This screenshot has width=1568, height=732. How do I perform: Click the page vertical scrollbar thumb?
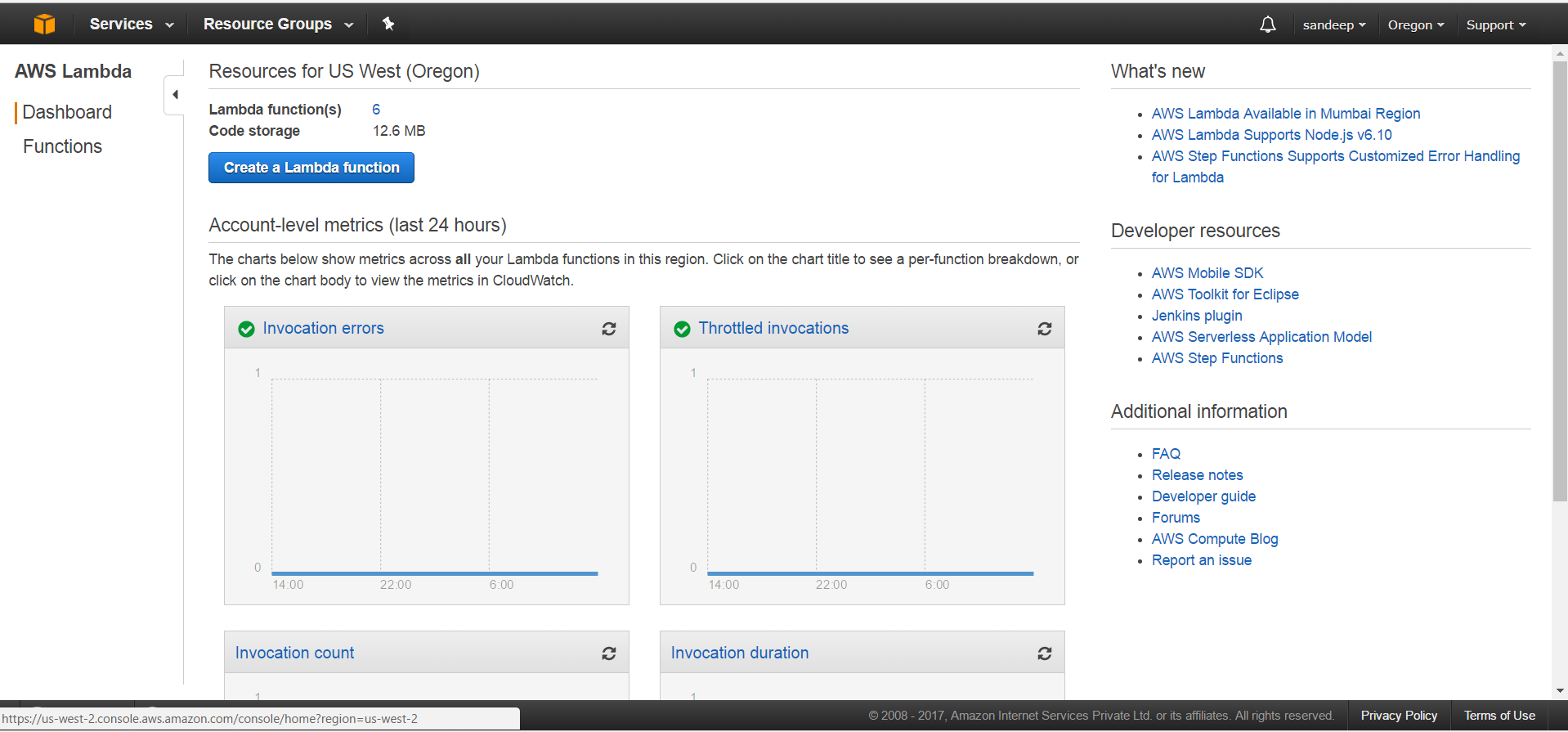tap(1560, 282)
